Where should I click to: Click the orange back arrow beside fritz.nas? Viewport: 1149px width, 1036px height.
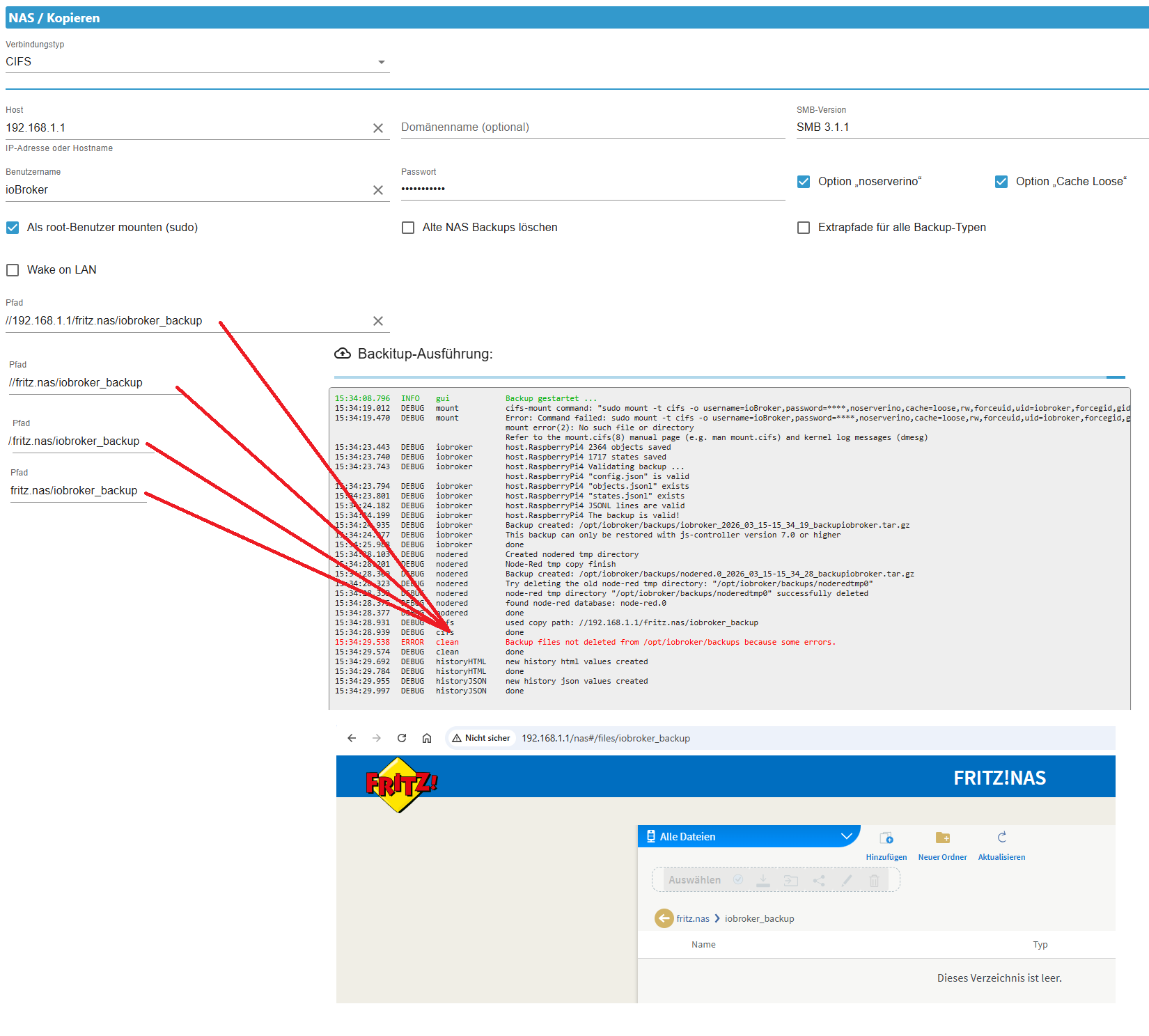(x=664, y=918)
